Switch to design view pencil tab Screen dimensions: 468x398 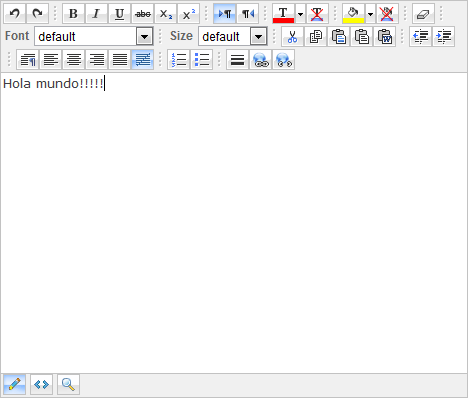coord(14,384)
